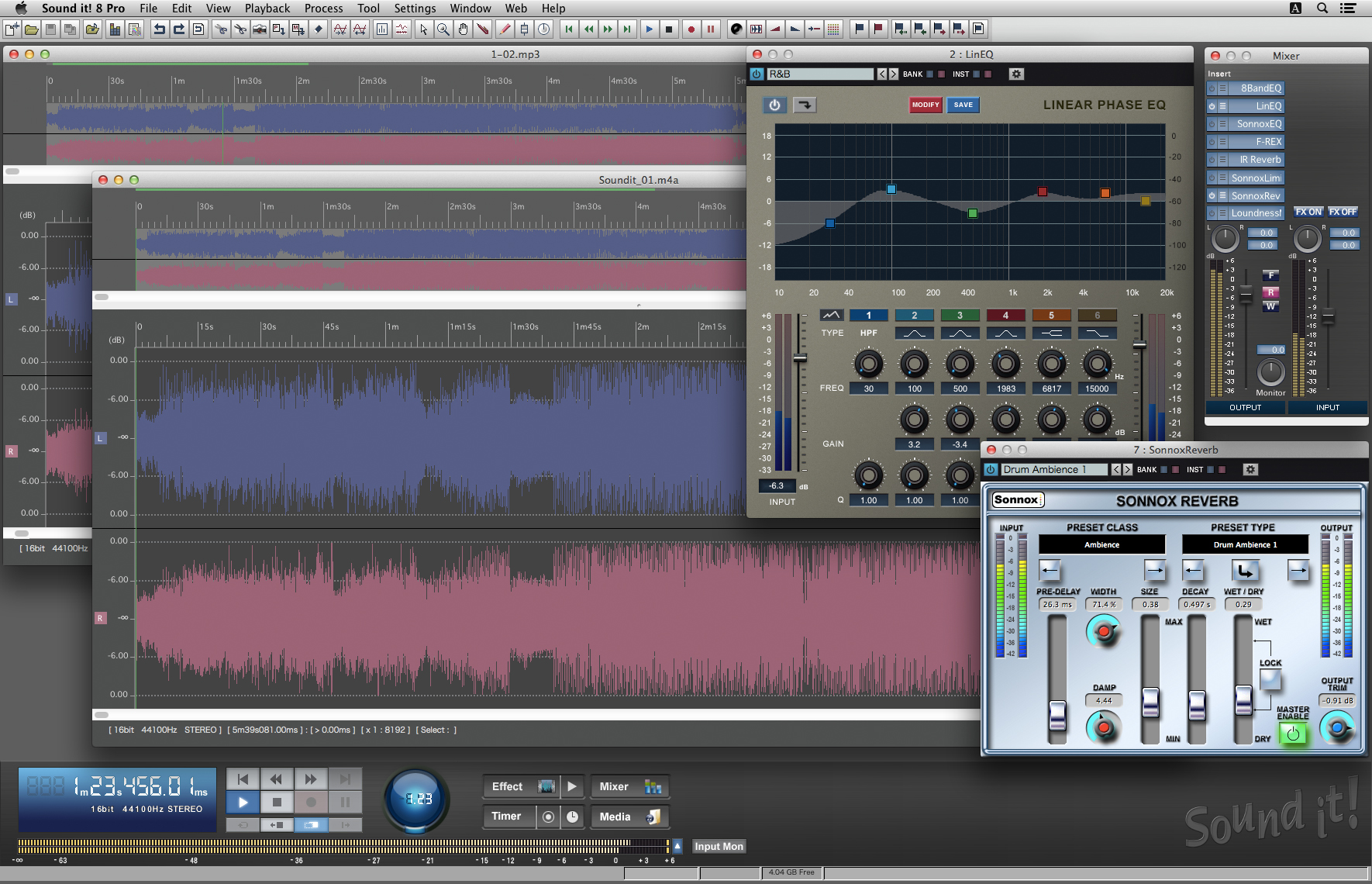Open band 5 filter type selector
Screen dimensions: 1372x884
[x=1051, y=333]
